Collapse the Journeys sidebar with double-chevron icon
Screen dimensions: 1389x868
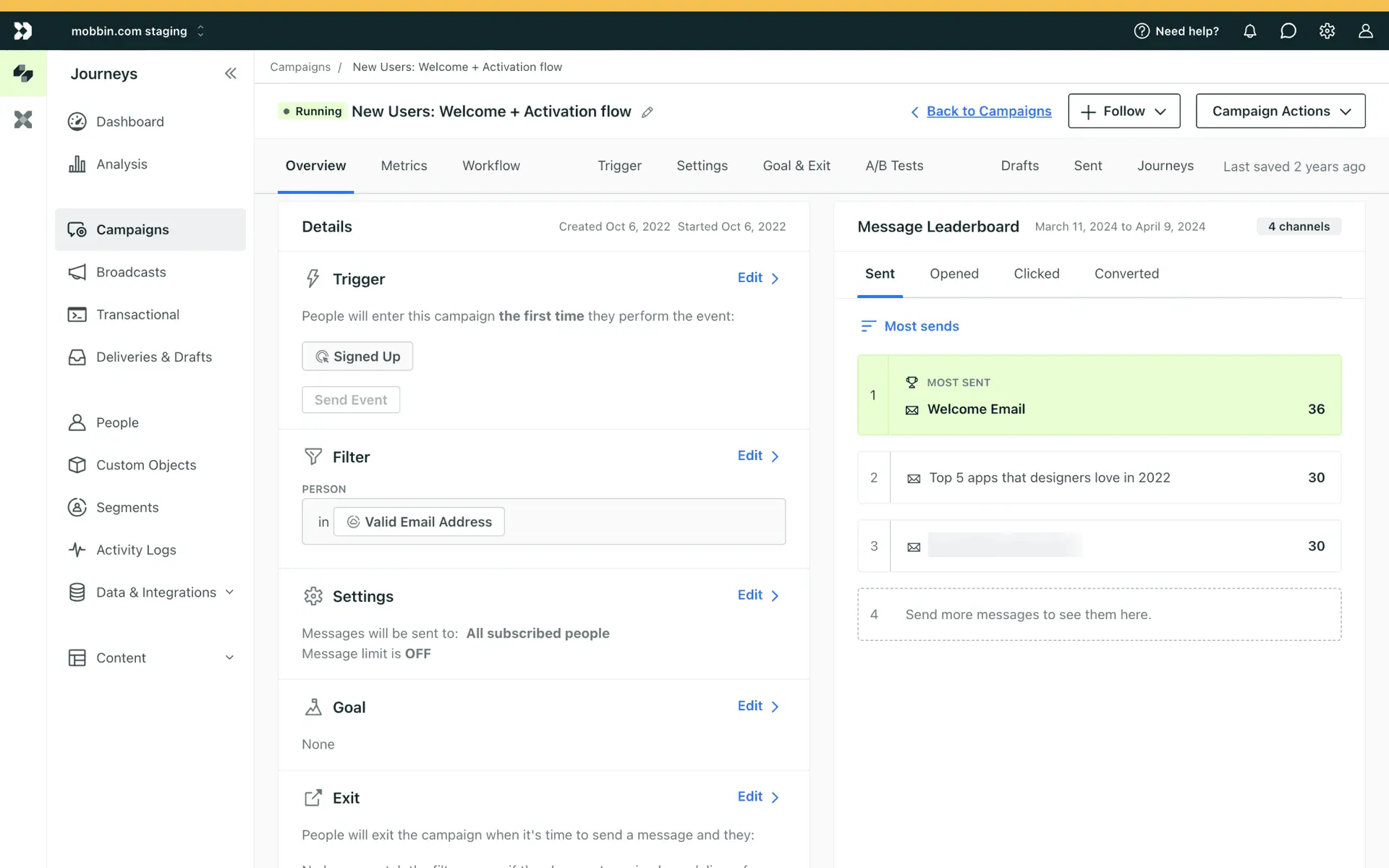[x=230, y=73]
